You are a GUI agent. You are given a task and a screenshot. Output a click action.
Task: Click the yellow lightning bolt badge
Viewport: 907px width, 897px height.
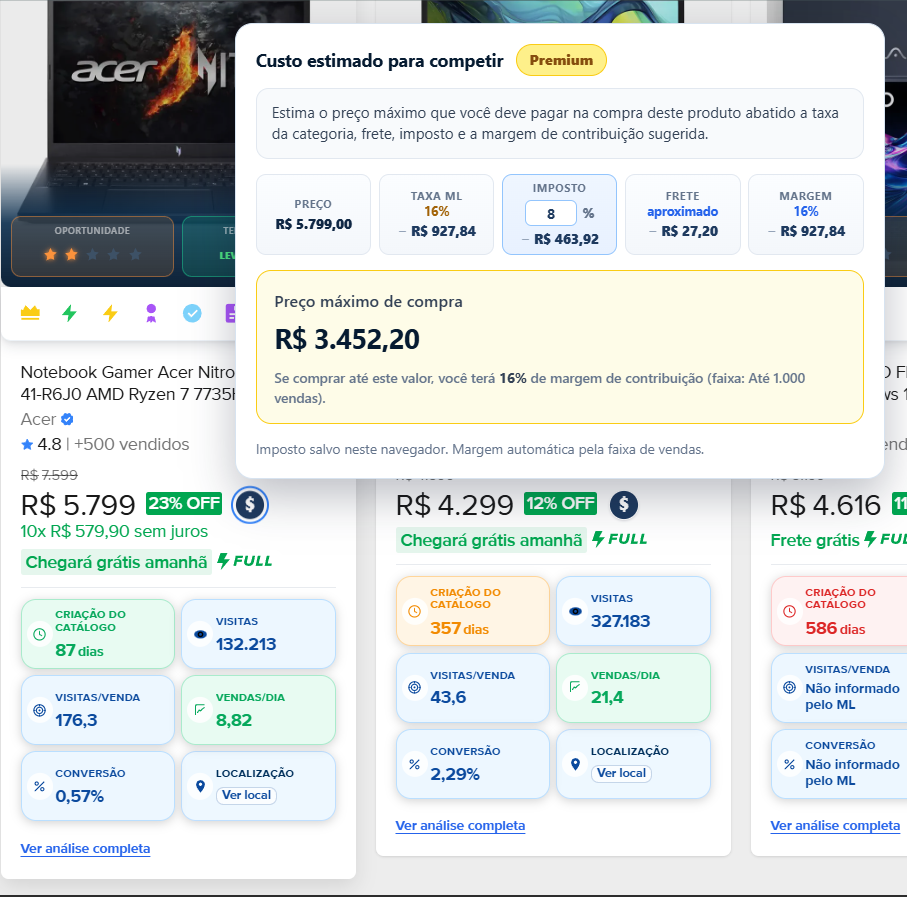[x=110, y=313]
